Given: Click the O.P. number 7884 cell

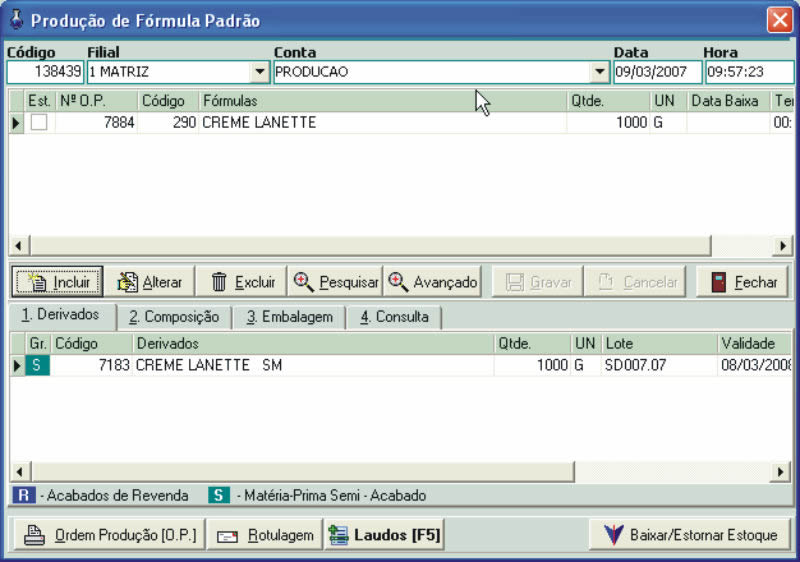Looking at the screenshot, I should (96, 122).
